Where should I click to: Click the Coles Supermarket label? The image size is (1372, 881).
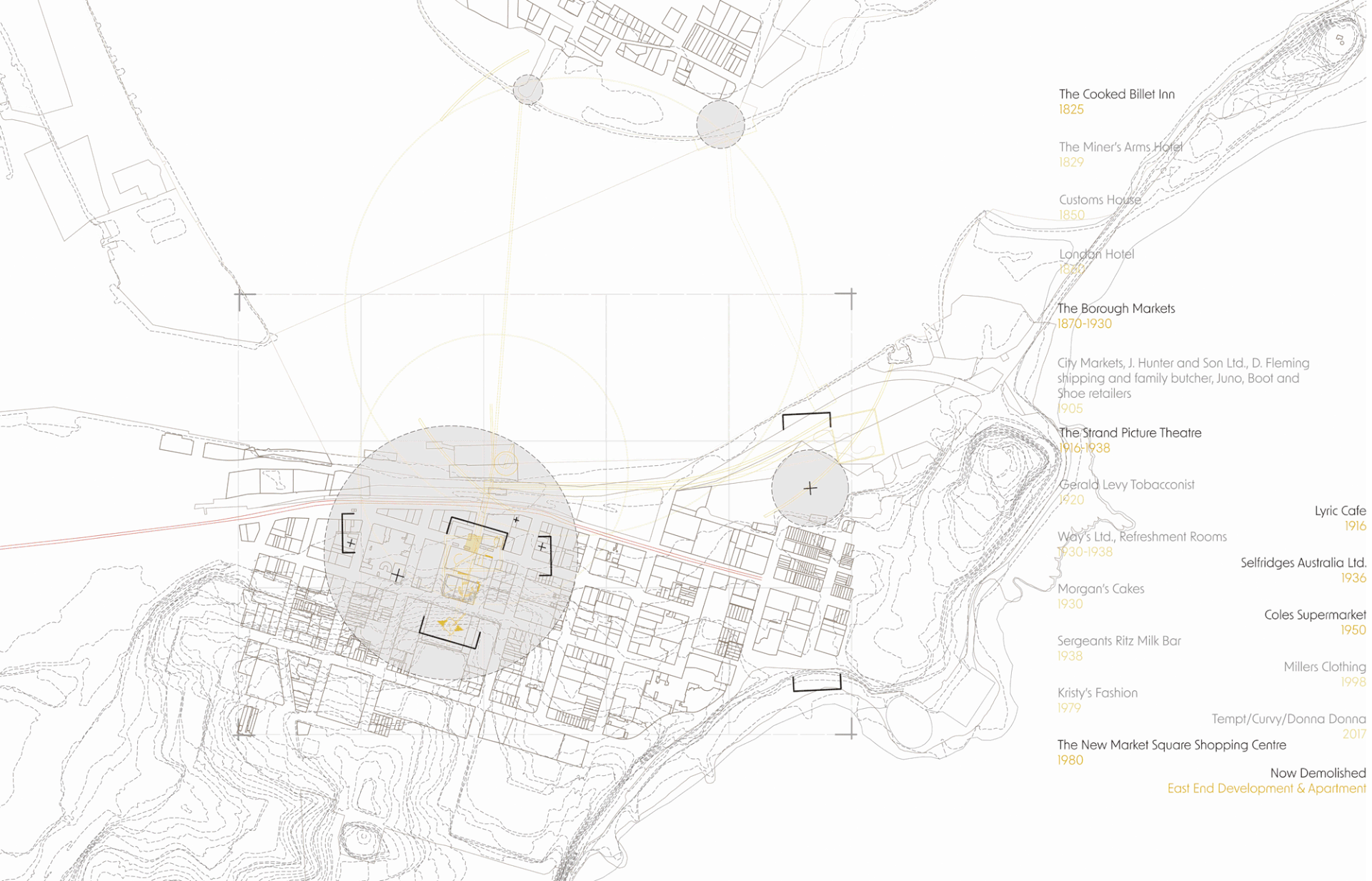click(x=1314, y=615)
